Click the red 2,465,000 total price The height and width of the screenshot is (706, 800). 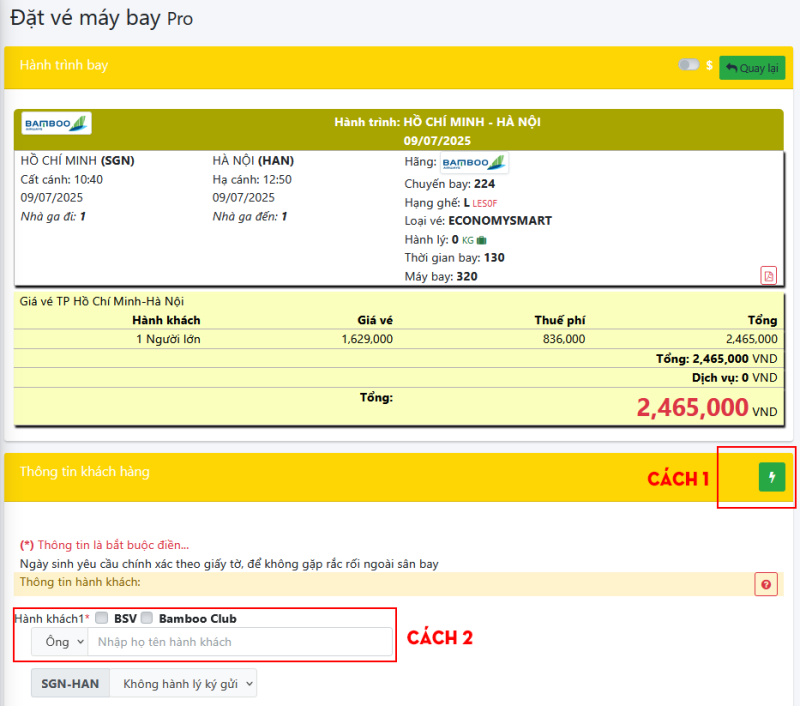pyautogui.click(x=692, y=407)
